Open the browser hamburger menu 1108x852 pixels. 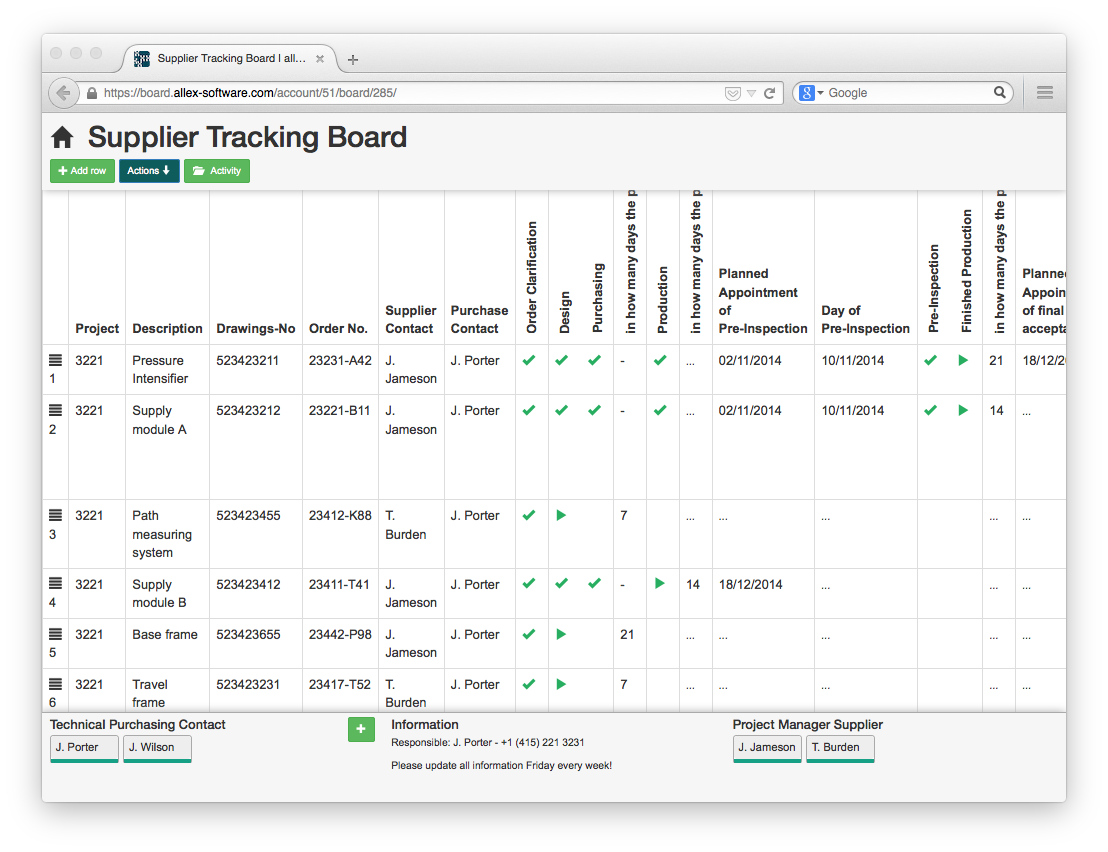(x=1044, y=93)
